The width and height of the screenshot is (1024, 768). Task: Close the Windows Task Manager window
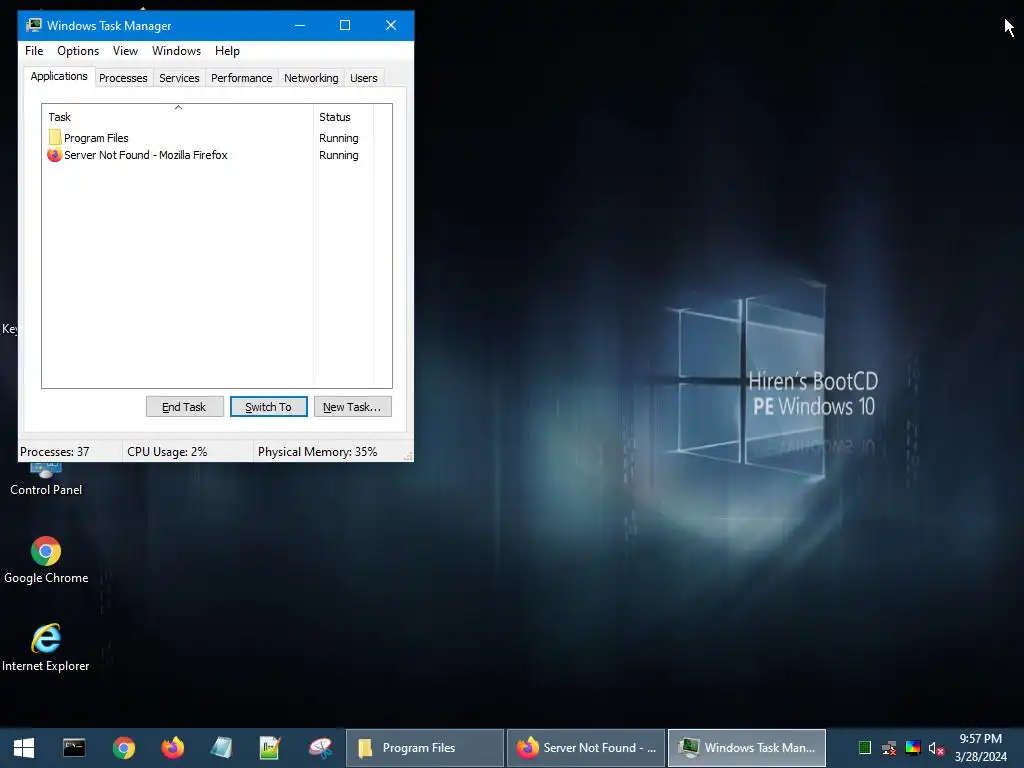click(391, 25)
